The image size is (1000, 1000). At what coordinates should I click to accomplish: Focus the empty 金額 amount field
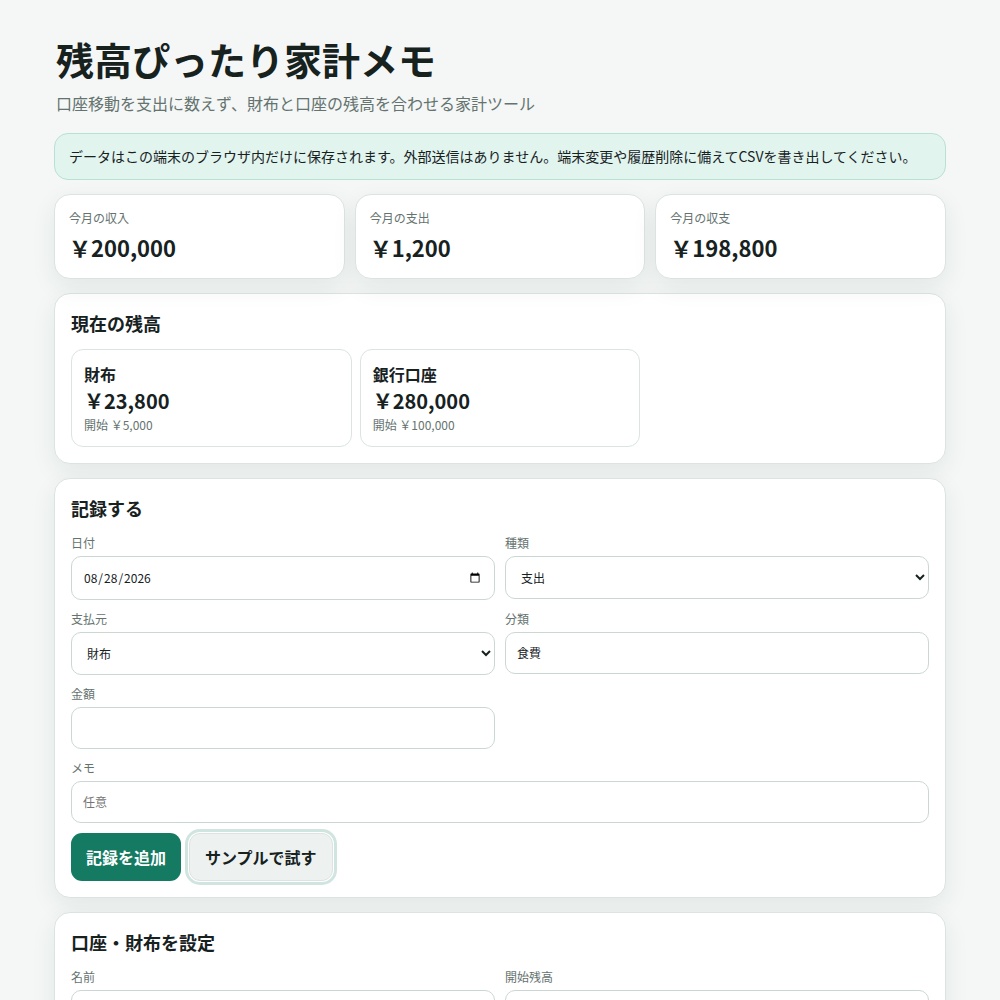[x=283, y=728]
